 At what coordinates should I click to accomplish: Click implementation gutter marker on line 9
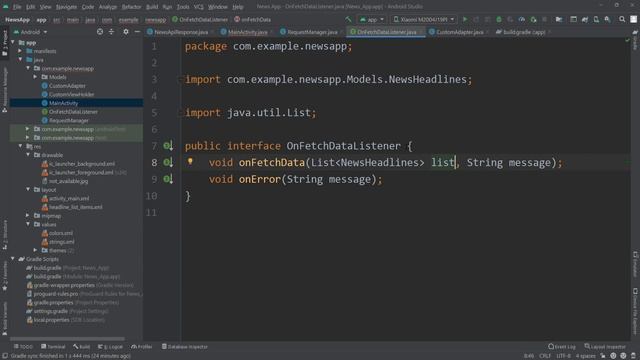(168, 179)
